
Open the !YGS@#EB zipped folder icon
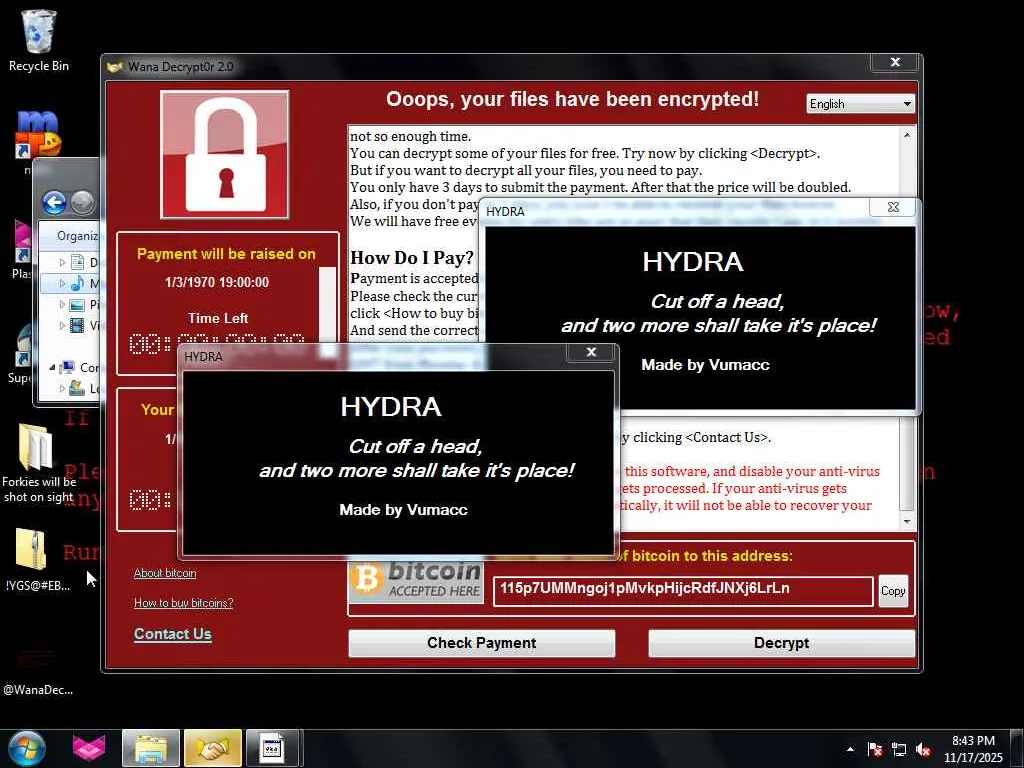point(31,549)
